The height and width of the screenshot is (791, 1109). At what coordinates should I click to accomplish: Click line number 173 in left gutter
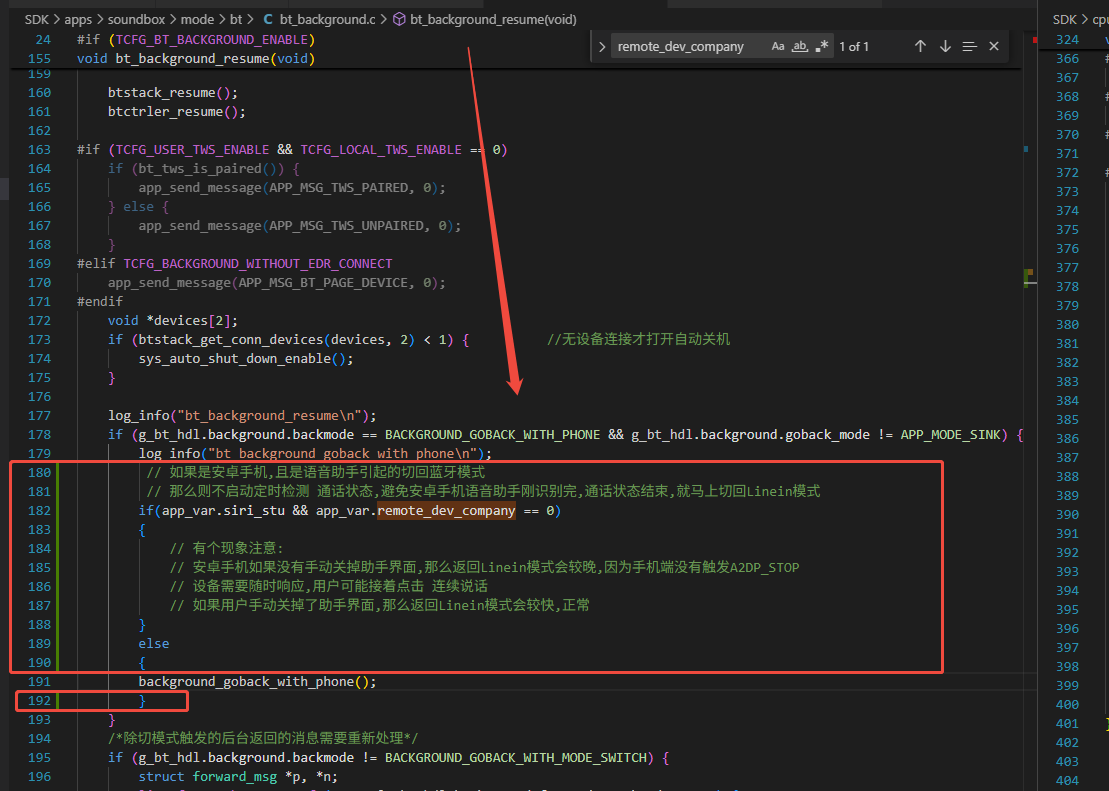39,340
